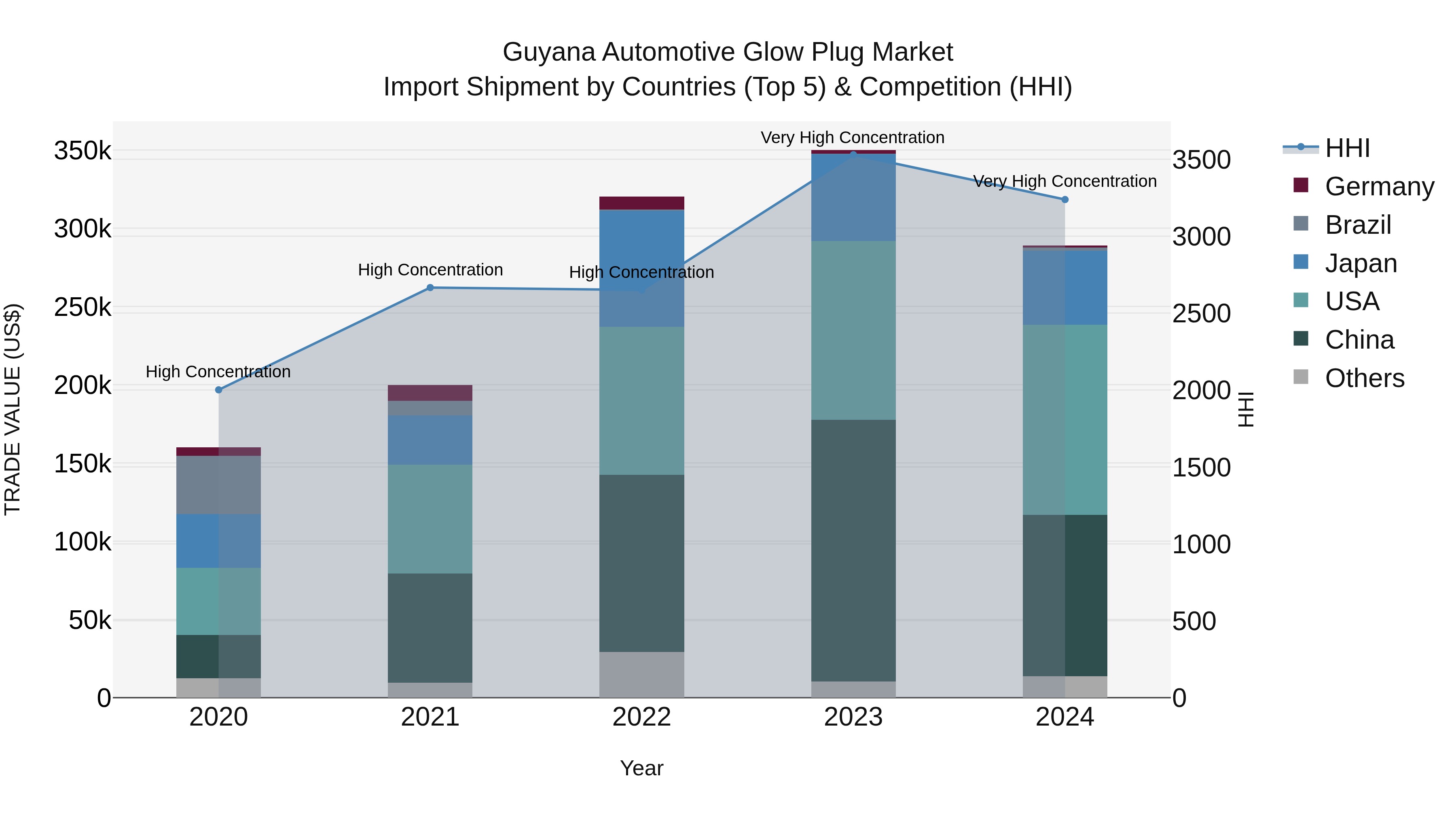Screen dimensions: 1456x819
Task: Click the 2022 USA bar segment
Action: (x=641, y=401)
